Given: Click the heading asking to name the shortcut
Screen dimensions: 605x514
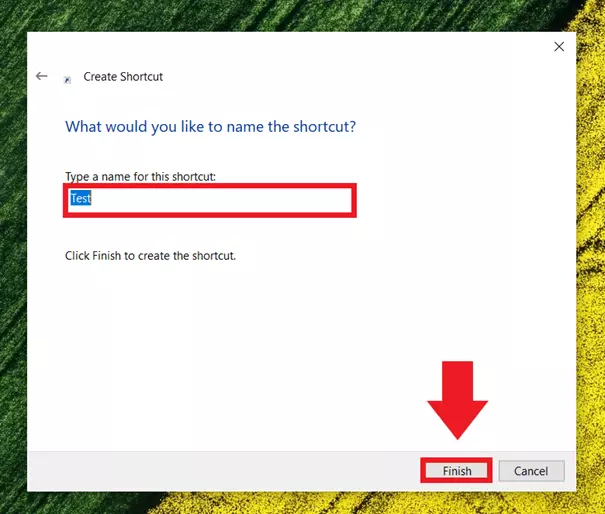Looking at the screenshot, I should (x=210, y=127).
